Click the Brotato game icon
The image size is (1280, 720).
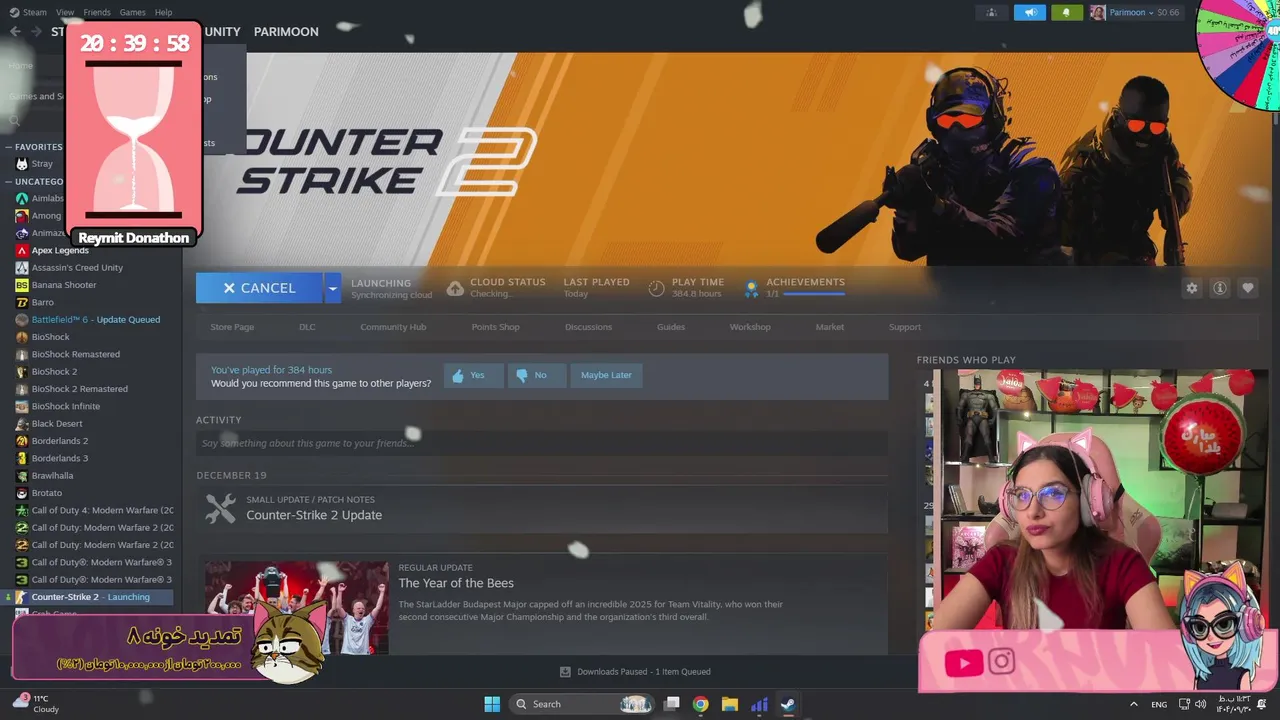click(22, 493)
